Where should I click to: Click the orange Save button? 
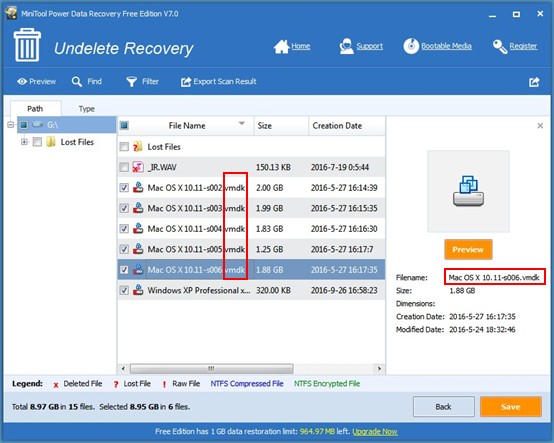point(511,407)
